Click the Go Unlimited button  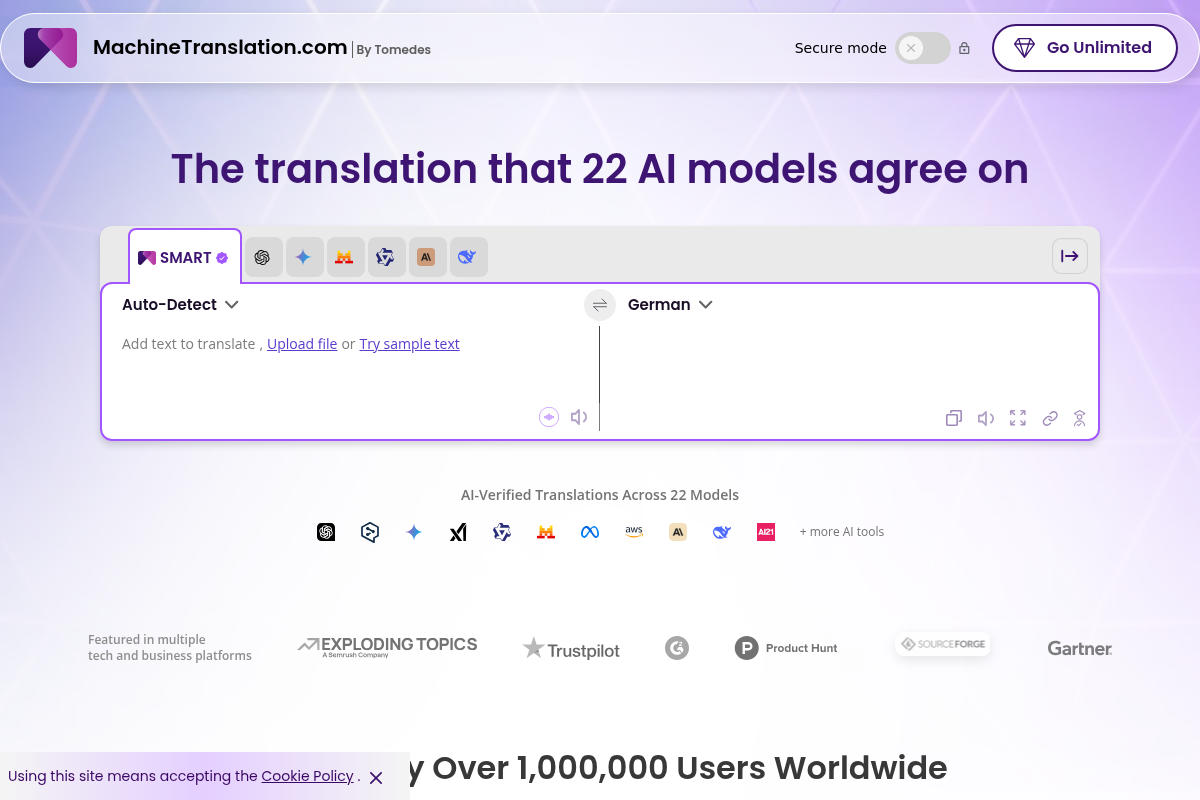pos(1084,48)
